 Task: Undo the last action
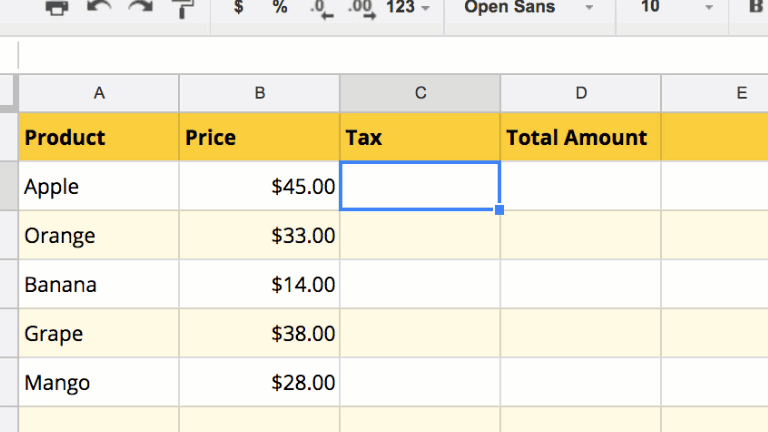pos(99,8)
